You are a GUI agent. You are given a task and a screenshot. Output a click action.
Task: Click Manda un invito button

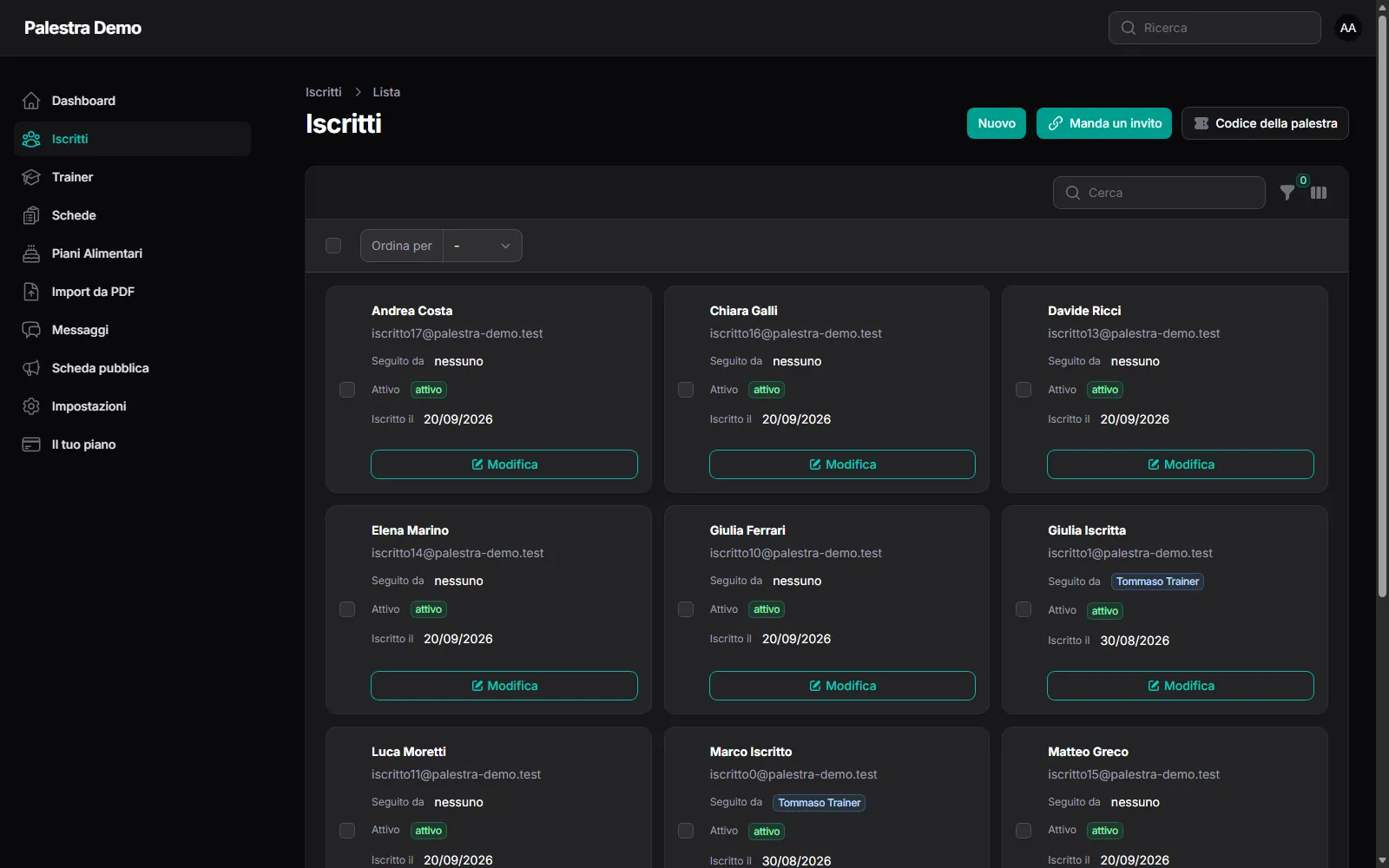1104,123
